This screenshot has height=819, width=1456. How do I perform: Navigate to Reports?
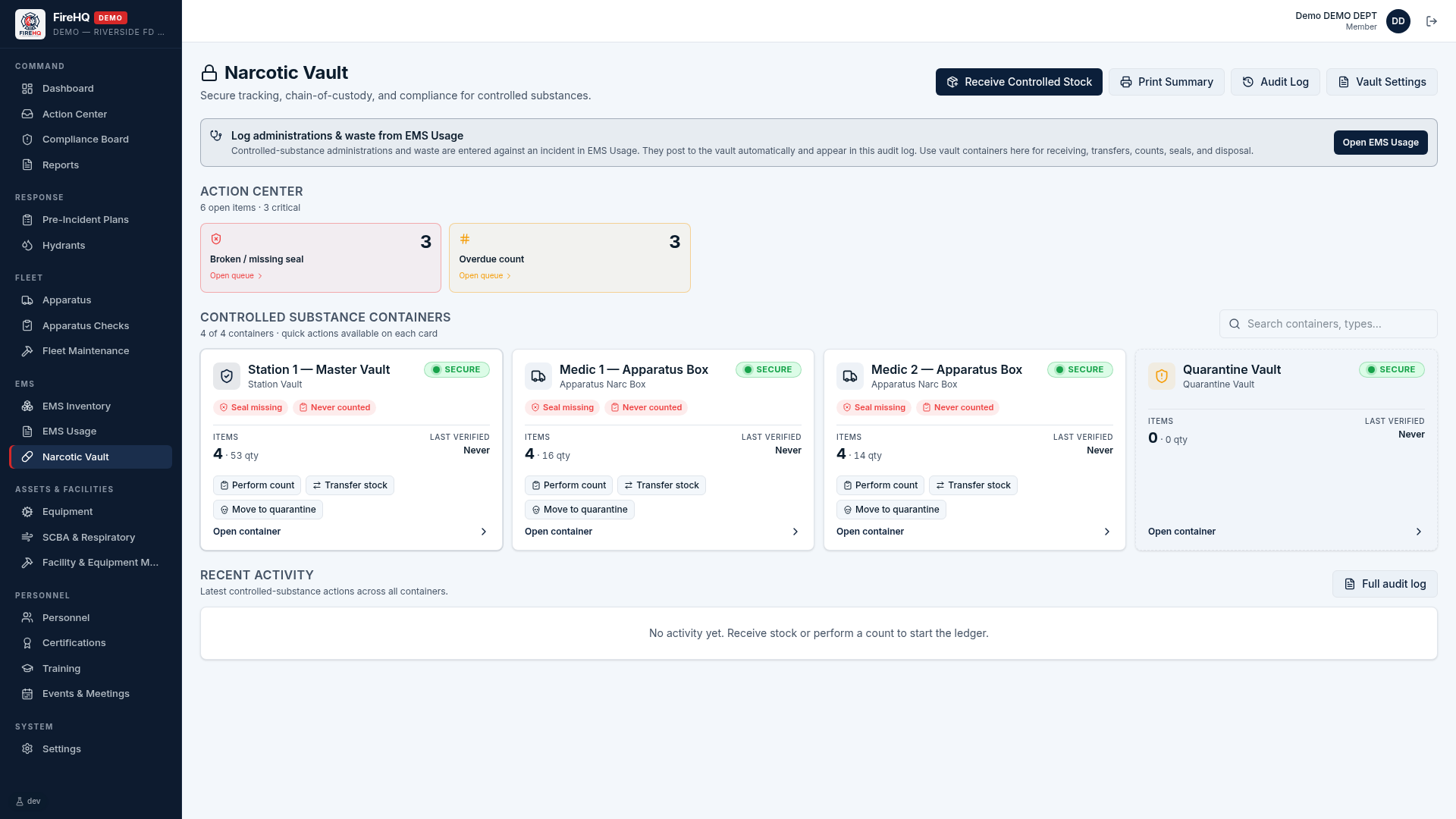pyautogui.click(x=91, y=165)
